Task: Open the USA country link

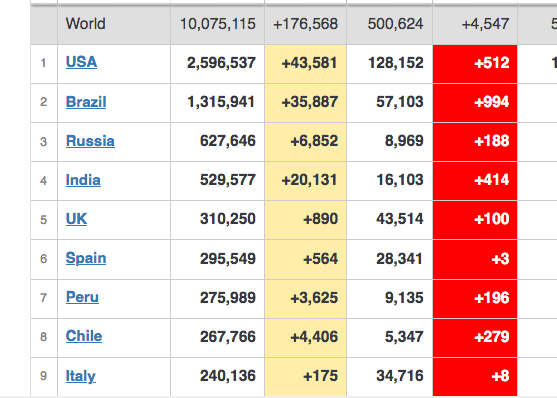Action: click(x=81, y=62)
